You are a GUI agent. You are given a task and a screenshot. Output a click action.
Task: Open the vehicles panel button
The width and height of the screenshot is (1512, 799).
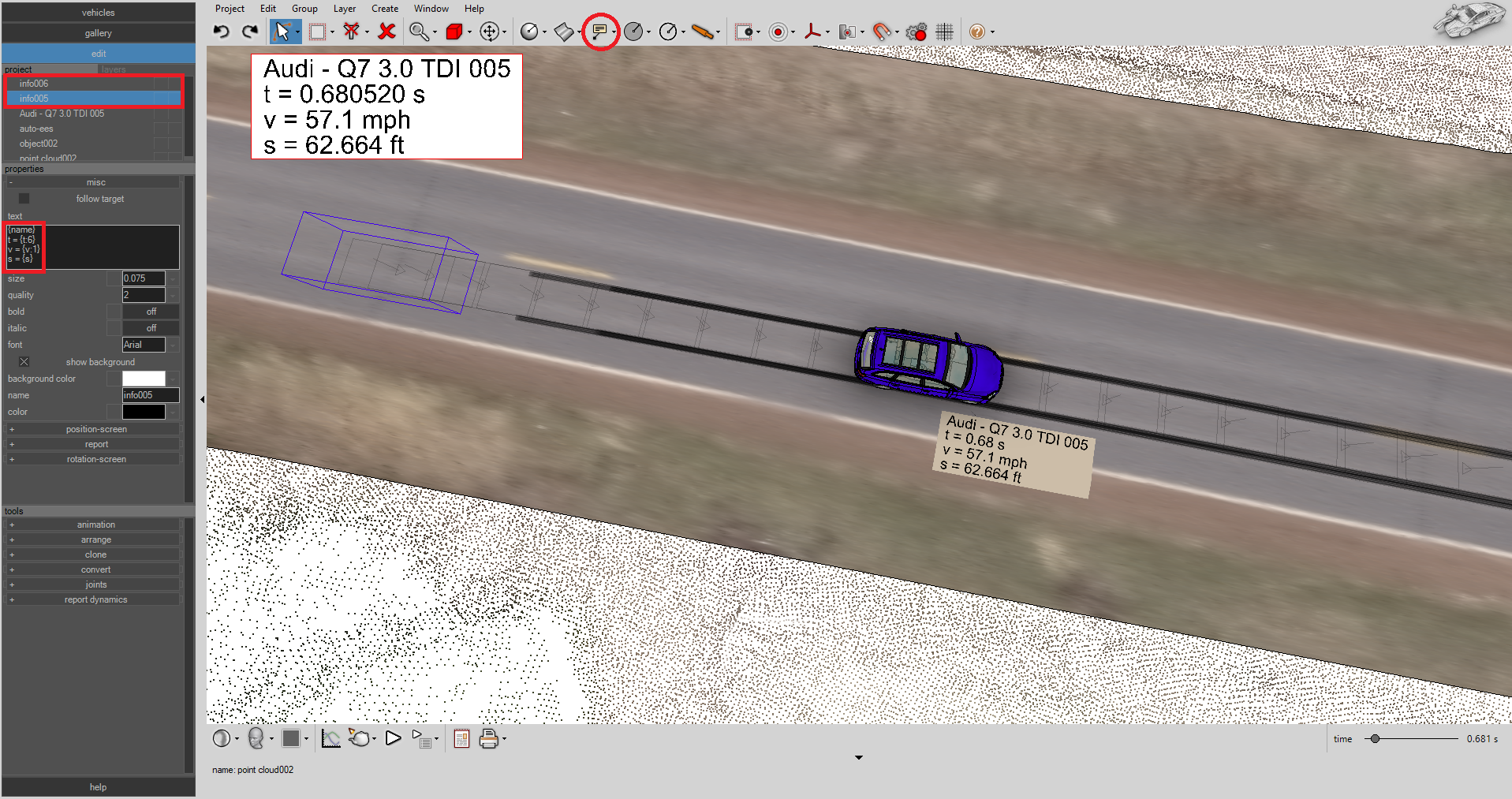99,13
